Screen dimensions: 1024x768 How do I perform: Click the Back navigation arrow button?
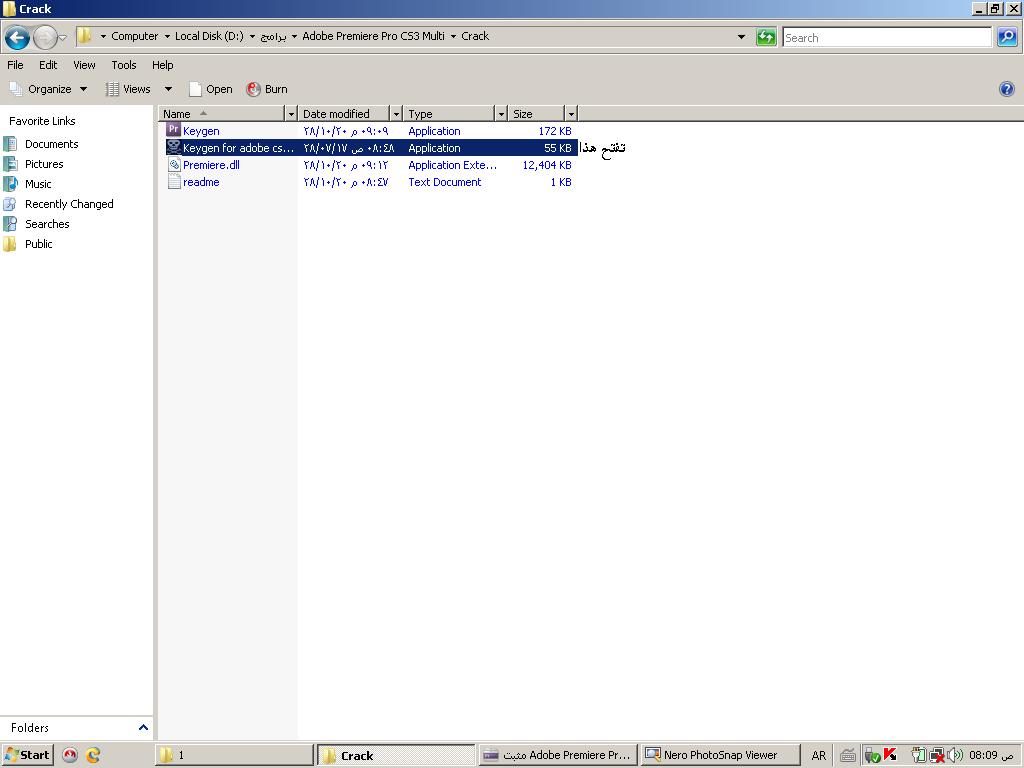pyautogui.click(x=17, y=38)
